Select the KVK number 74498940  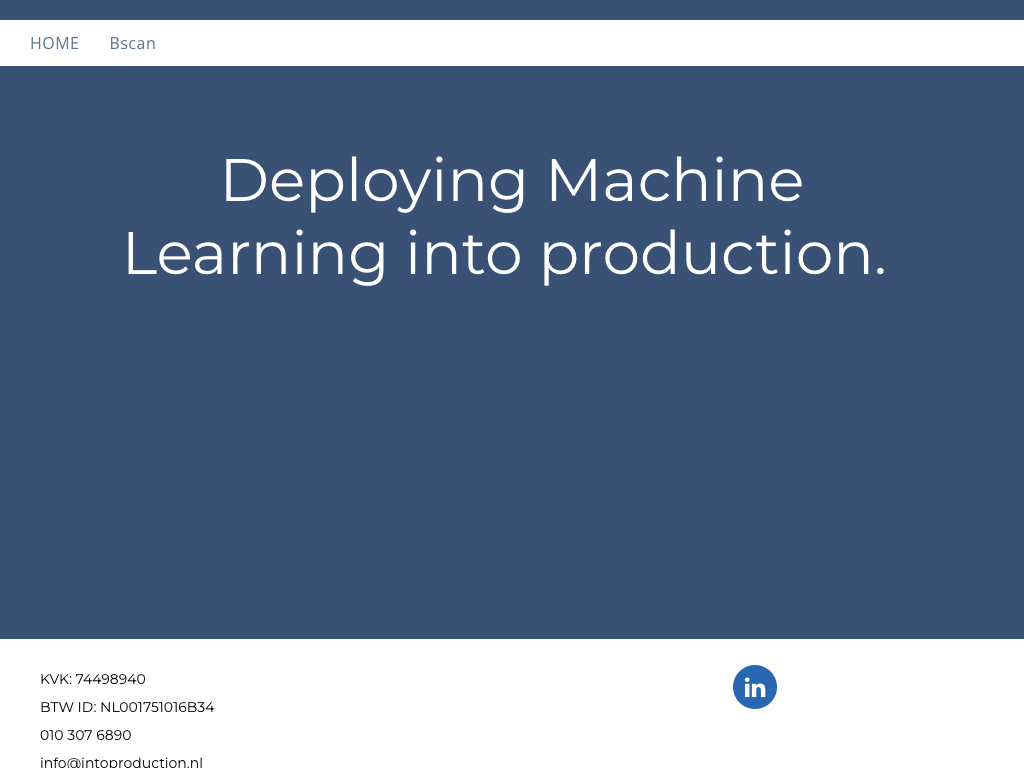click(x=111, y=679)
